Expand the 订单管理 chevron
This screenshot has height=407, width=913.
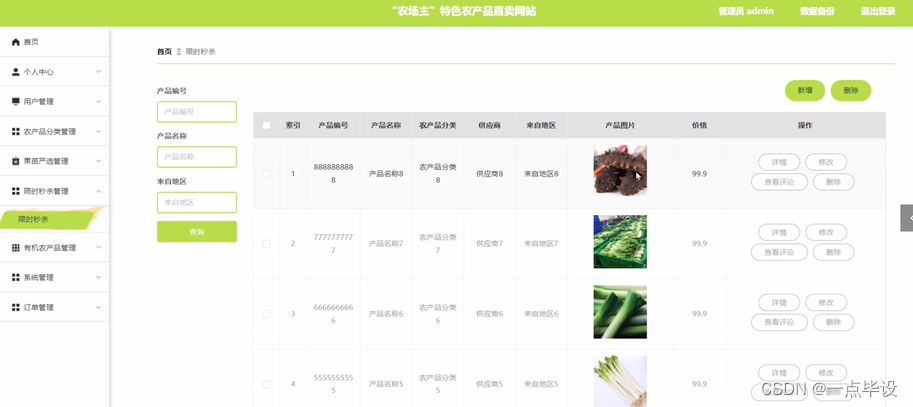tap(98, 307)
